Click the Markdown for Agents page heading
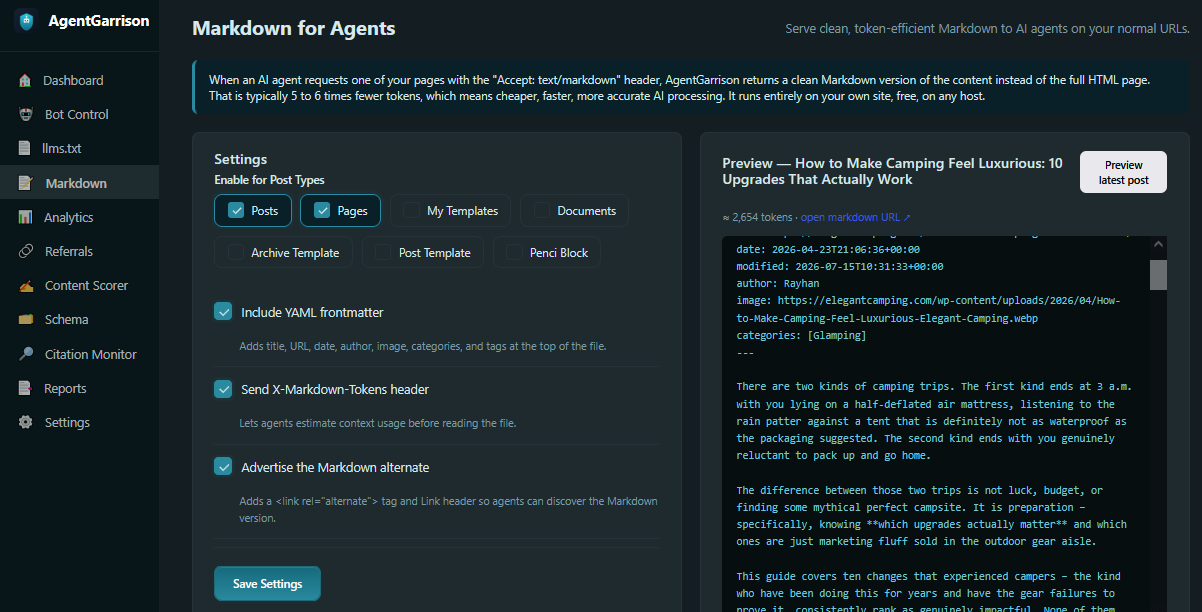1202x612 pixels. (x=293, y=28)
